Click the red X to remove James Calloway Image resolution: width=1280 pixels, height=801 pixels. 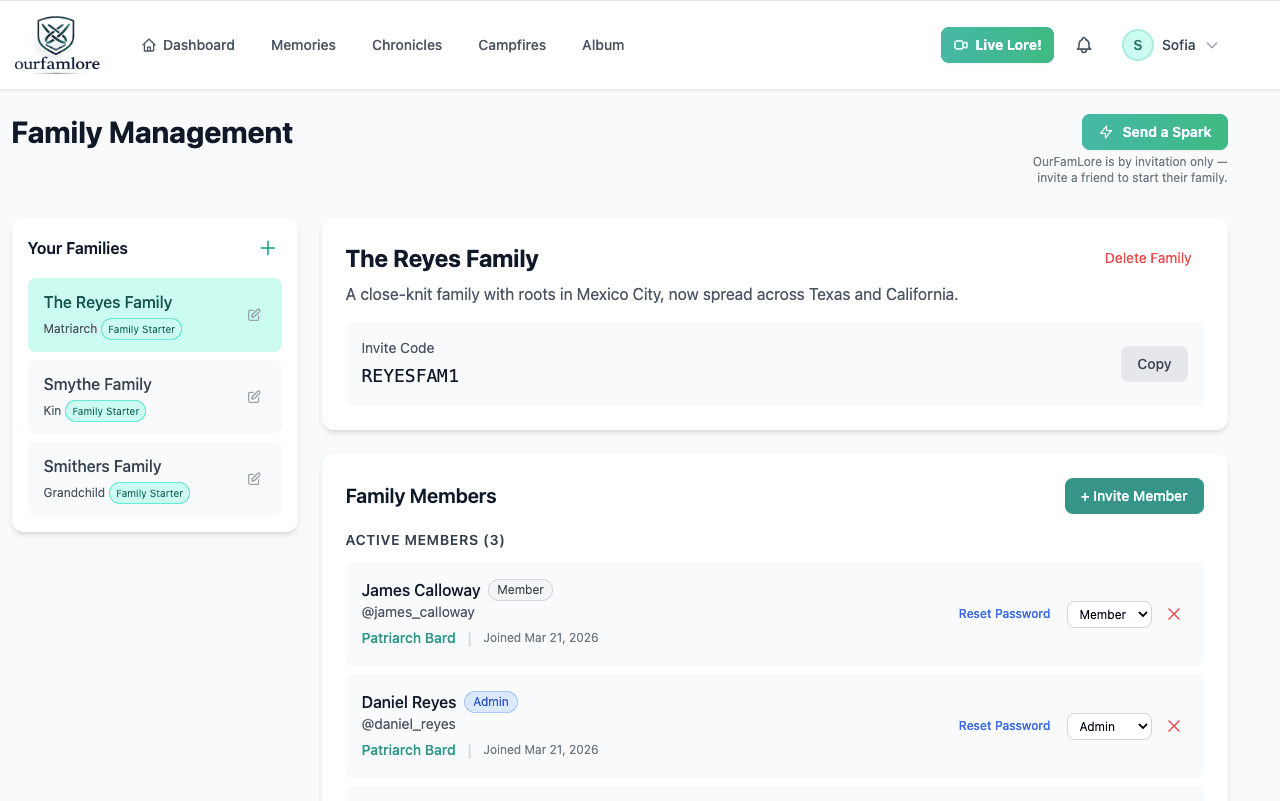1173,614
